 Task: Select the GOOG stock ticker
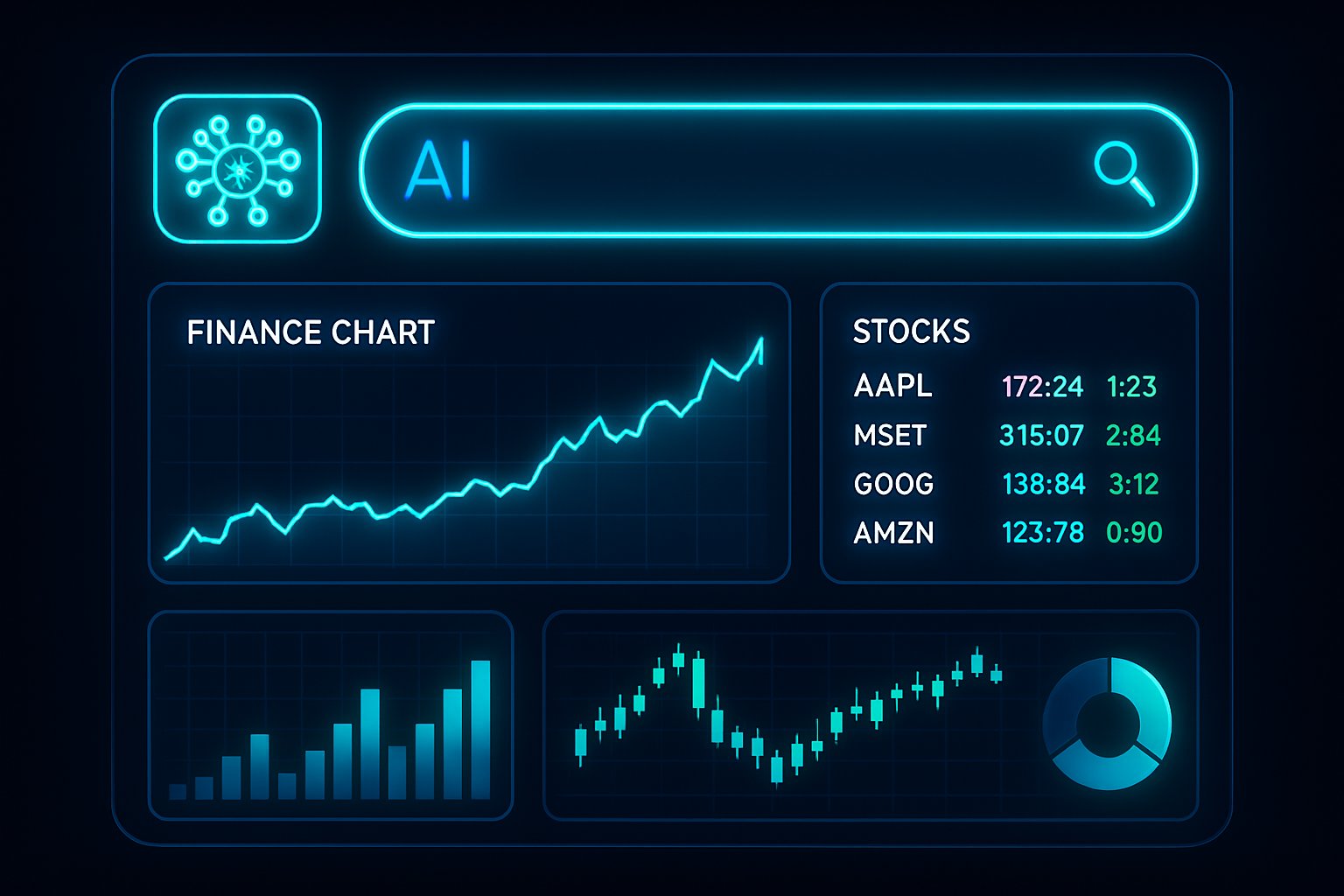(x=893, y=484)
